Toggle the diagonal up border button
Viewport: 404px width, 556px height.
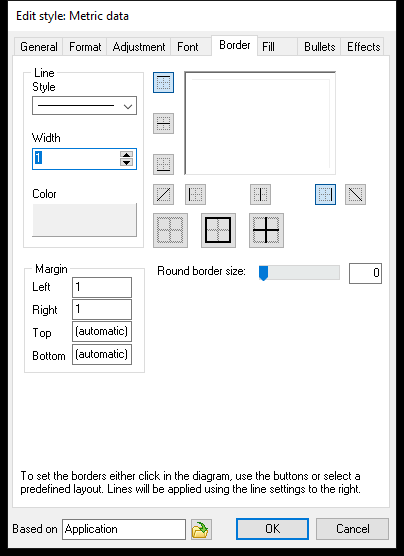163,194
